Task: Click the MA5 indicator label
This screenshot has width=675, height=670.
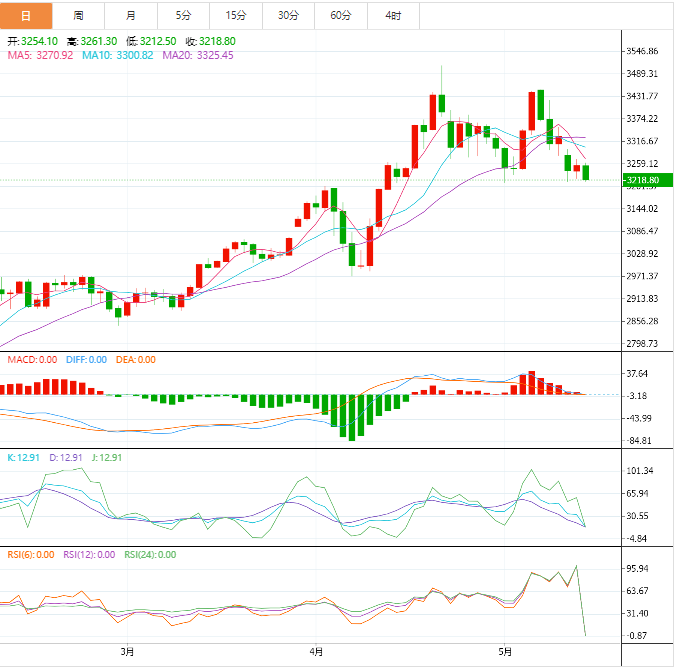Action: click(x=40, y=55)
